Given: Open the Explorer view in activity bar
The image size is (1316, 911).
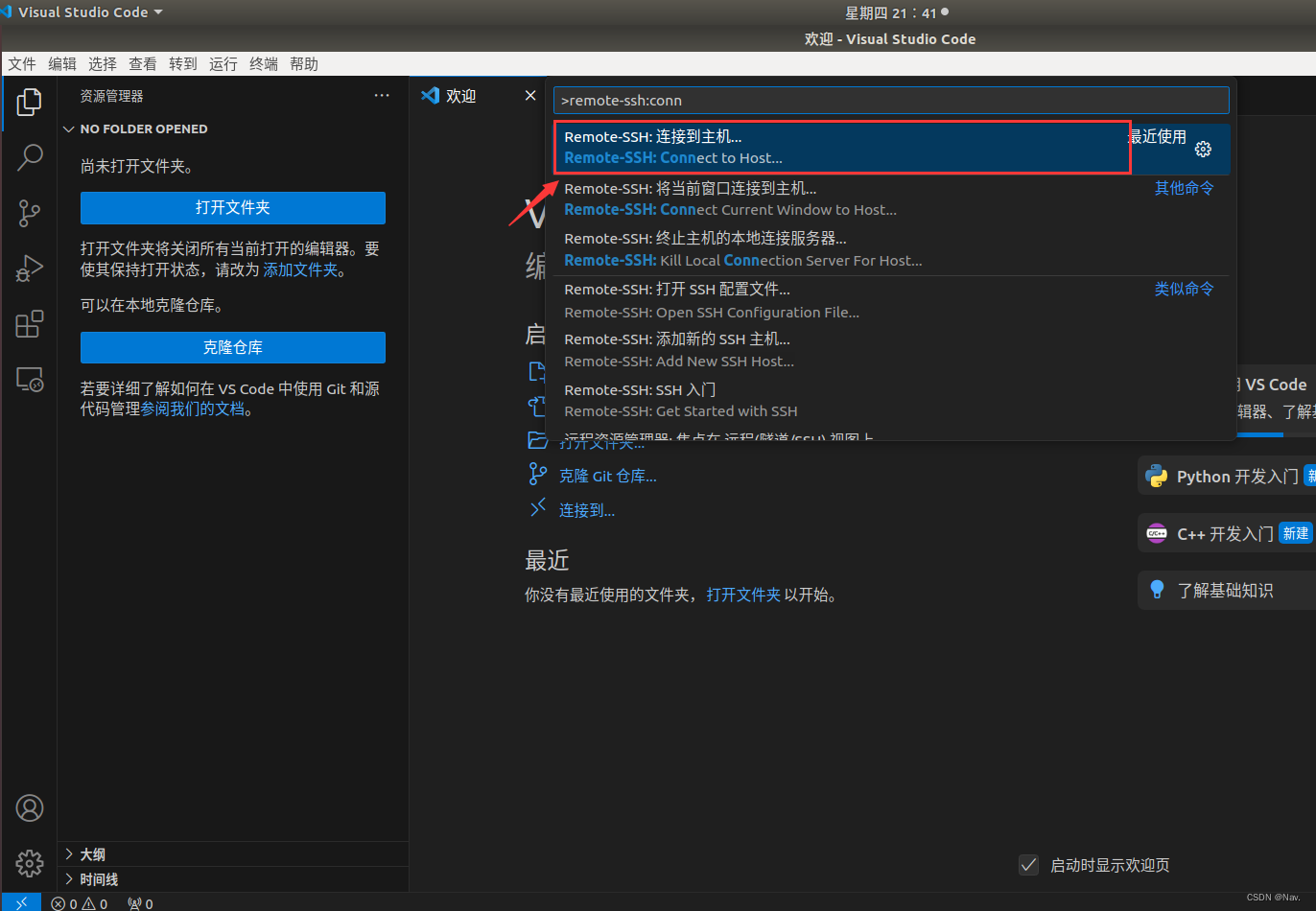Looking at the screenshot, I should [30, 102].
